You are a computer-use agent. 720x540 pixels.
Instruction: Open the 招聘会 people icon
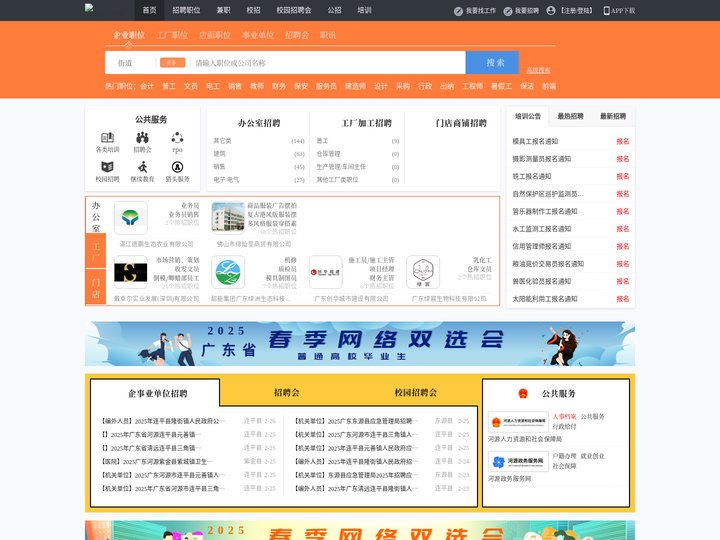(x=142, y=137)
